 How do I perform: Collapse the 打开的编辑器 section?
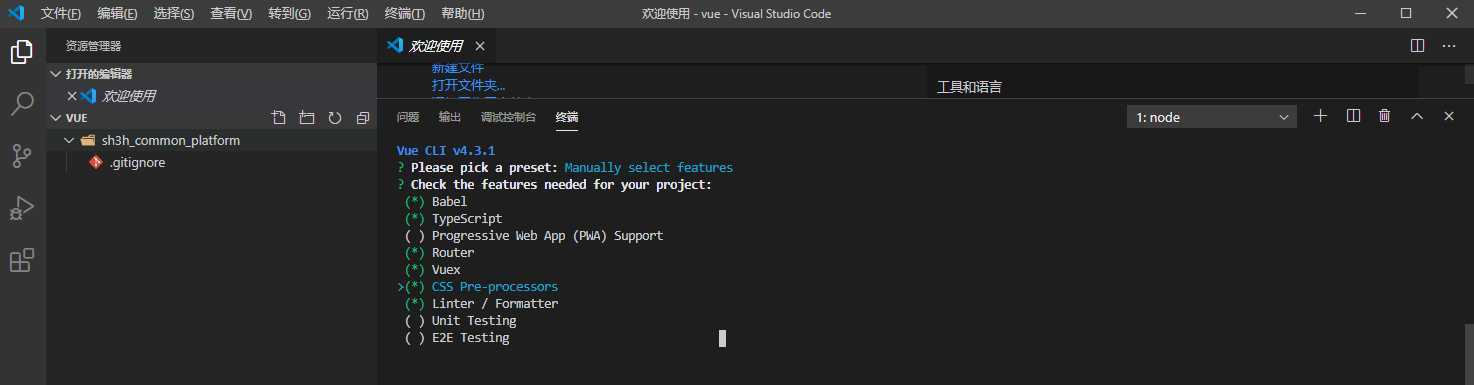[x=55, y=74]
